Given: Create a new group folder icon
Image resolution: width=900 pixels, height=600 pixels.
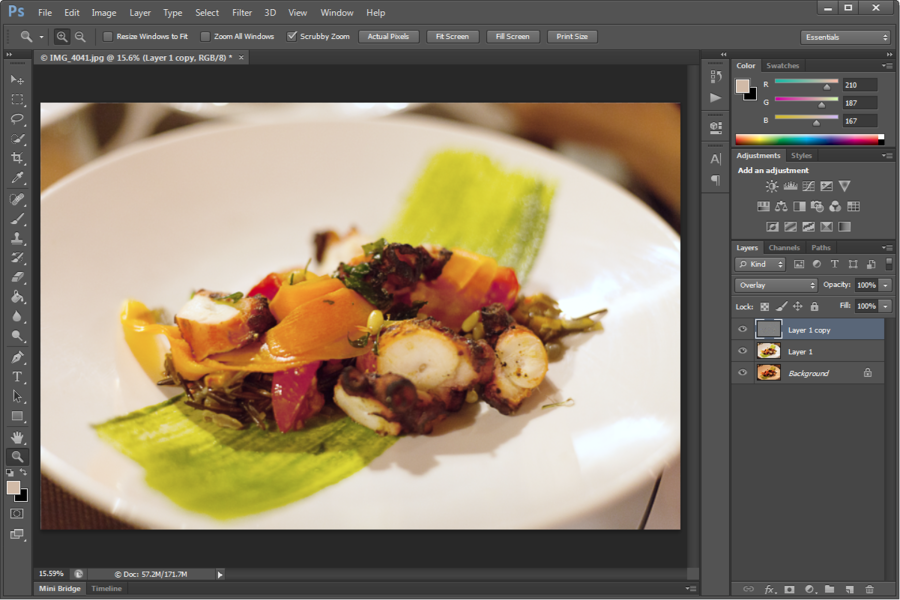Looking at the screenshot, I should (x=829, y=589).
